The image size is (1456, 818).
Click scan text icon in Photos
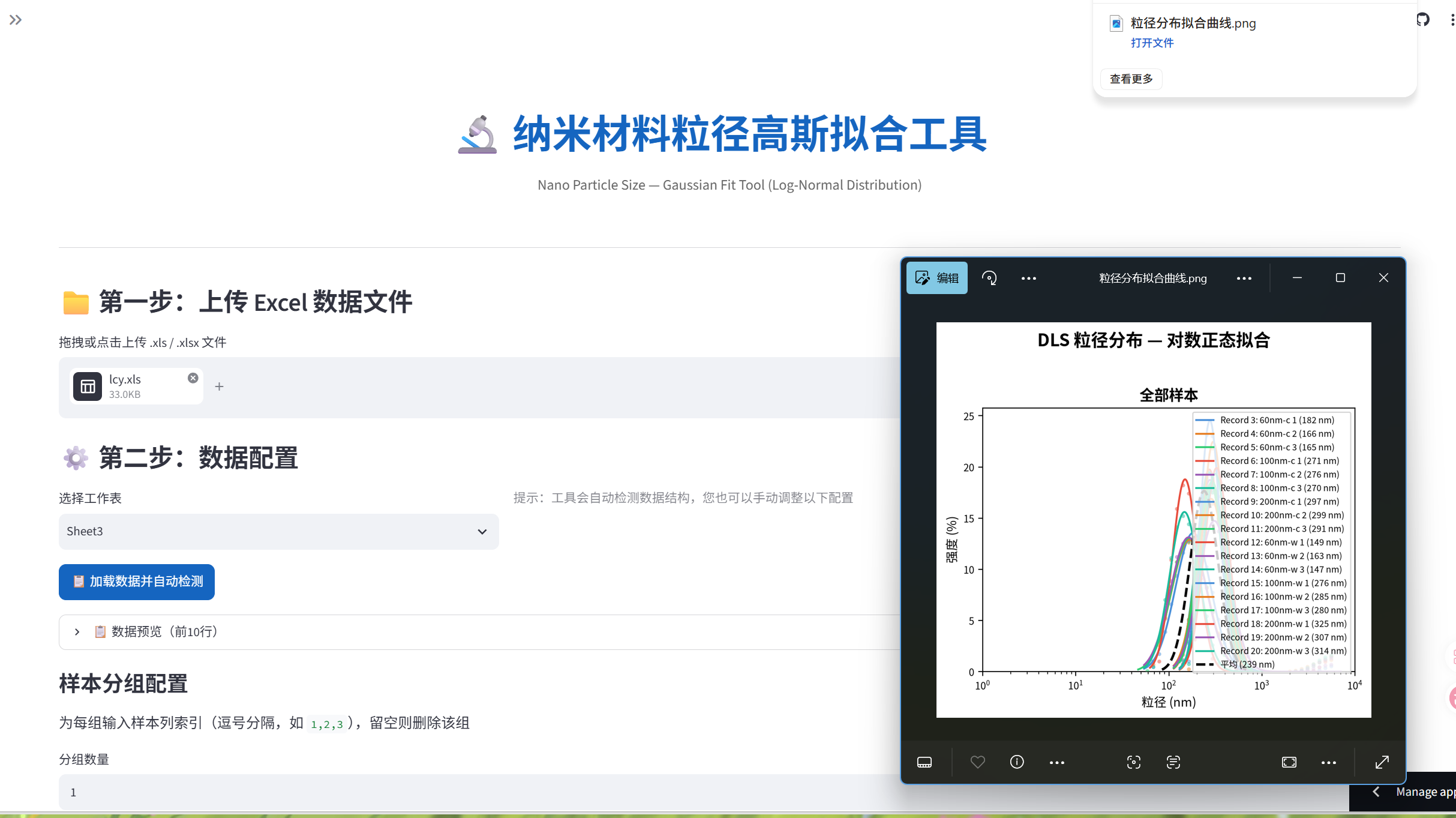point(1173,762)
